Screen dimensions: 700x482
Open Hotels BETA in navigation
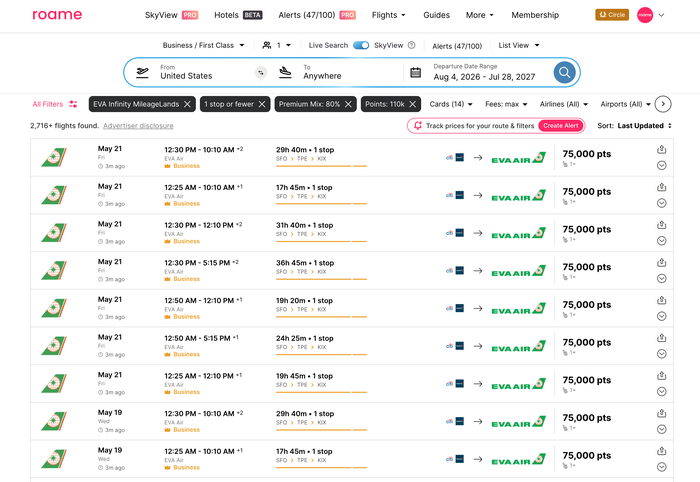pyautogui.click(x=238, y=15)
